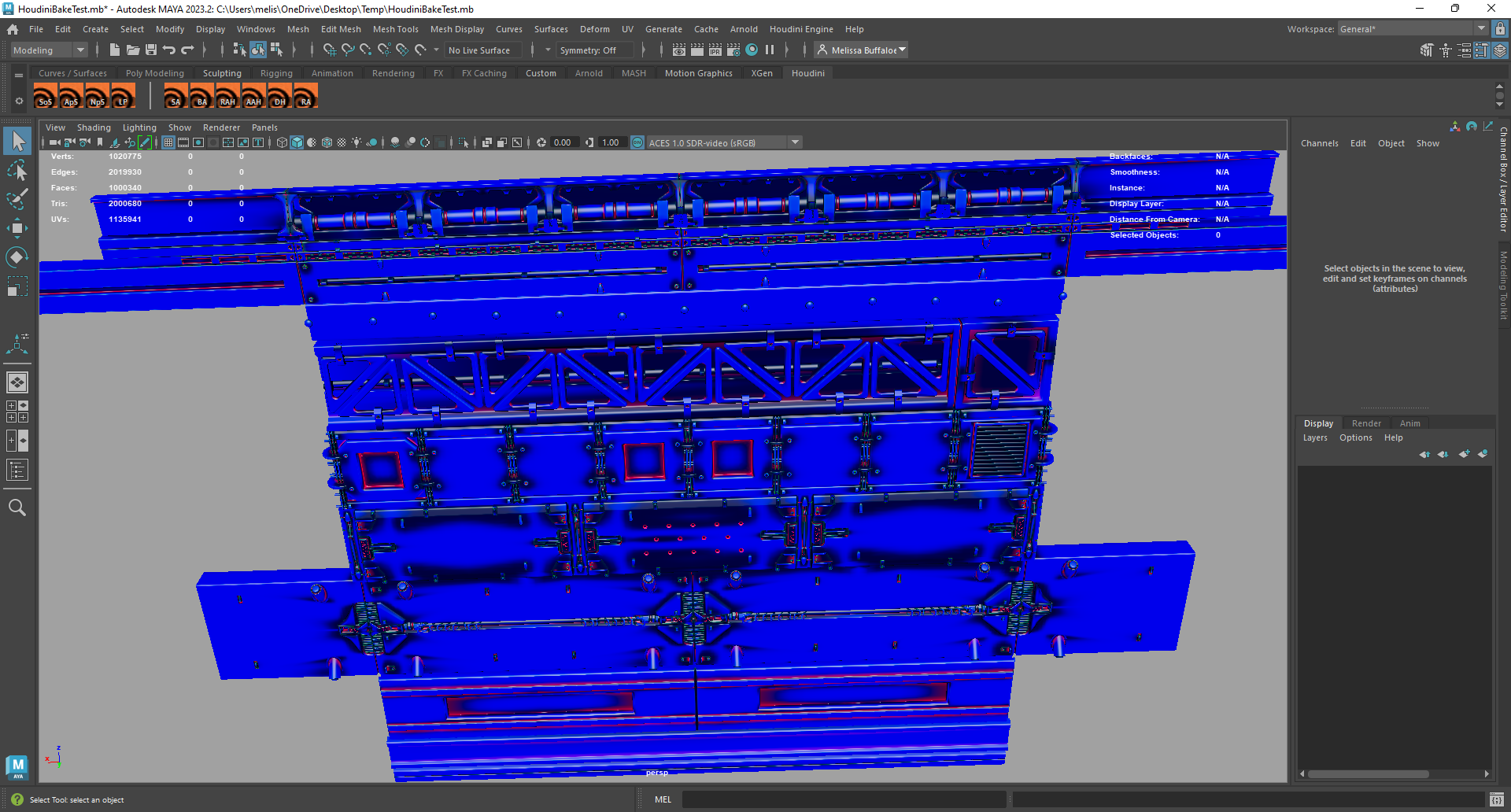Viewport: 1511px width, 812px height.
Task: Switch to the Houdini shelf tab
Action: [x=807, y=72]
